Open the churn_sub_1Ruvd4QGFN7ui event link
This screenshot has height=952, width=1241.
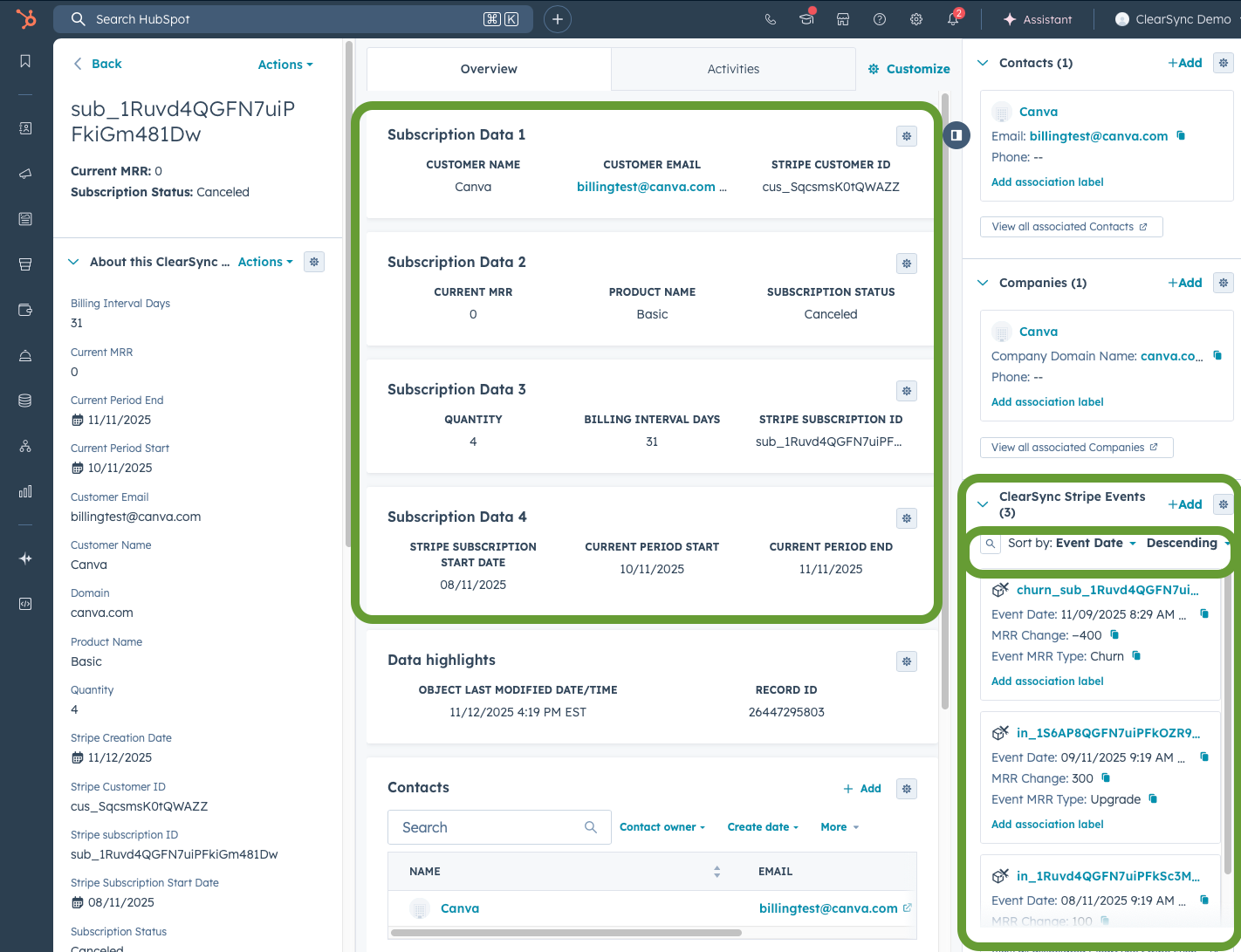(x=1107, y=590)
